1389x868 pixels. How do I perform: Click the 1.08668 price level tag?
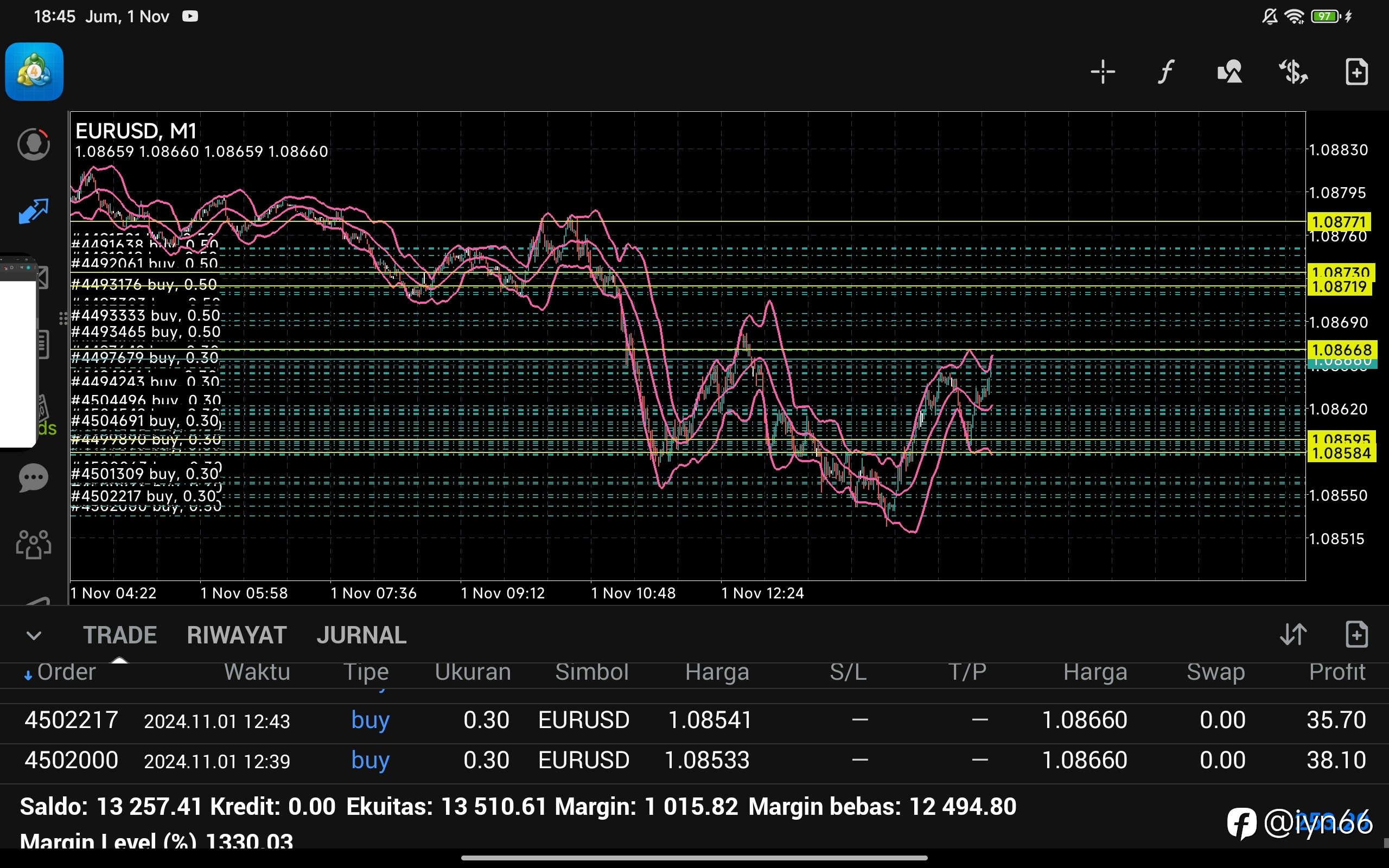tap(1341, 349)
